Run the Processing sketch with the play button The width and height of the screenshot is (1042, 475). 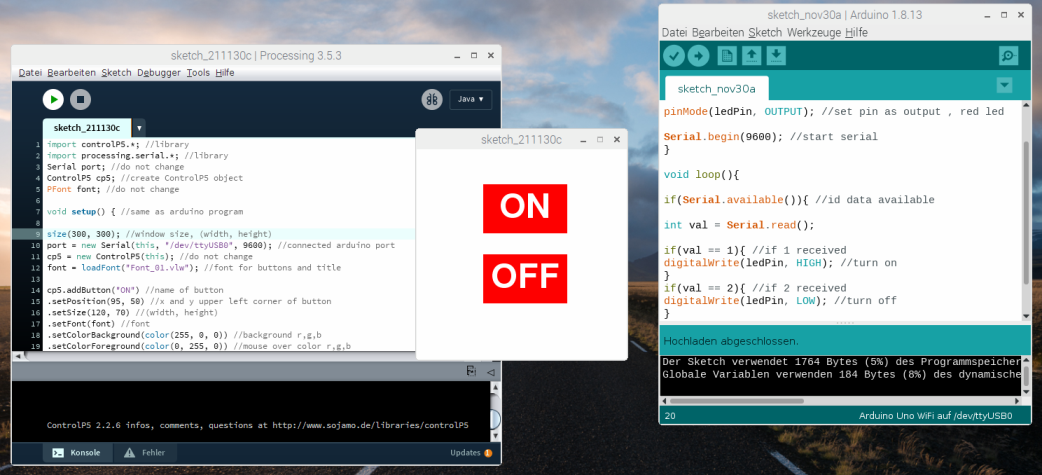point(53,99)
